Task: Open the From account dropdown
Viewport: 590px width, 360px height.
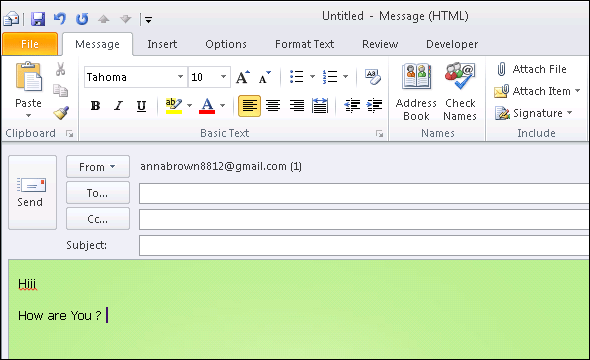Action: [98, 167]
